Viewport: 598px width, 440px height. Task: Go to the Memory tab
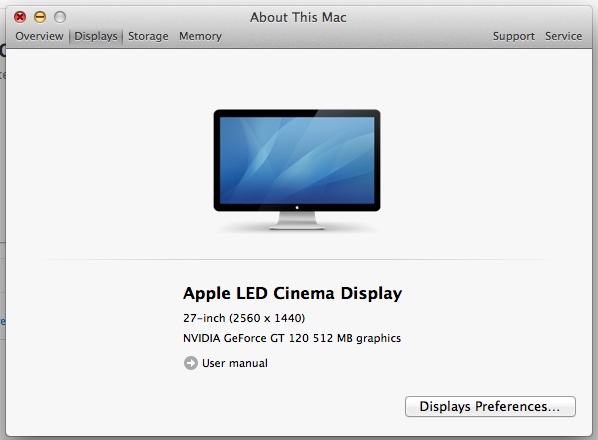click(x=200, y=36)
